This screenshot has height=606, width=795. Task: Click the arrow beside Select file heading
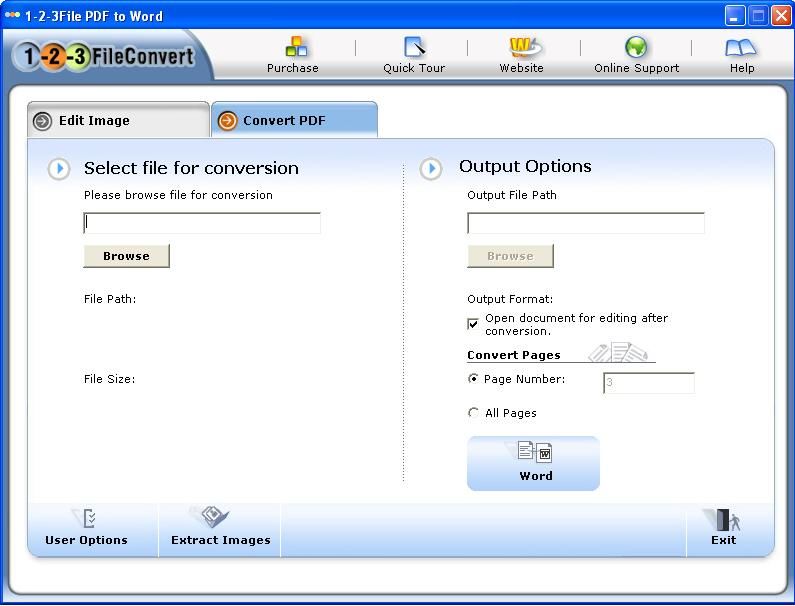[59, 169]
